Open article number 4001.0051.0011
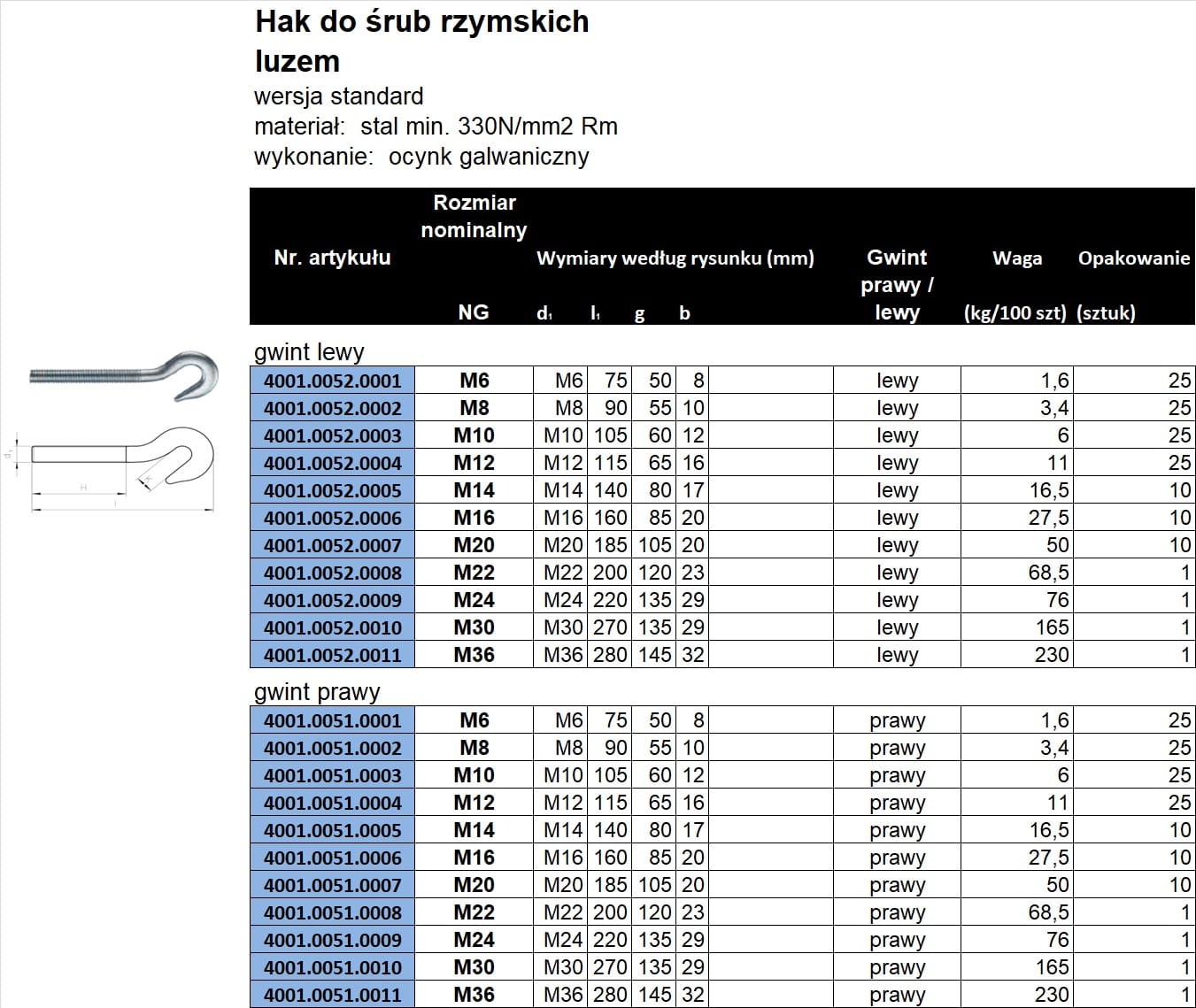 point(332,995)
